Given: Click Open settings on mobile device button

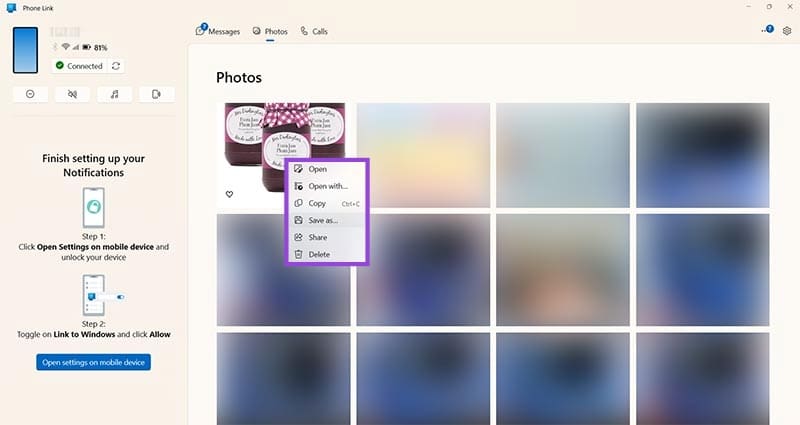Looking at the screenshot, I should click(x=93, y=361).
